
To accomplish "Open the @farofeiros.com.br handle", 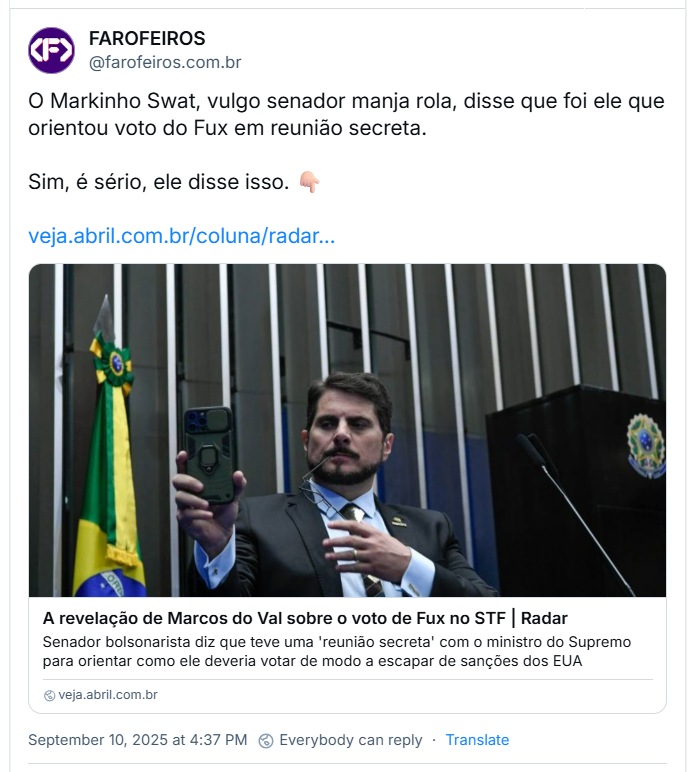I will [165, 63].
